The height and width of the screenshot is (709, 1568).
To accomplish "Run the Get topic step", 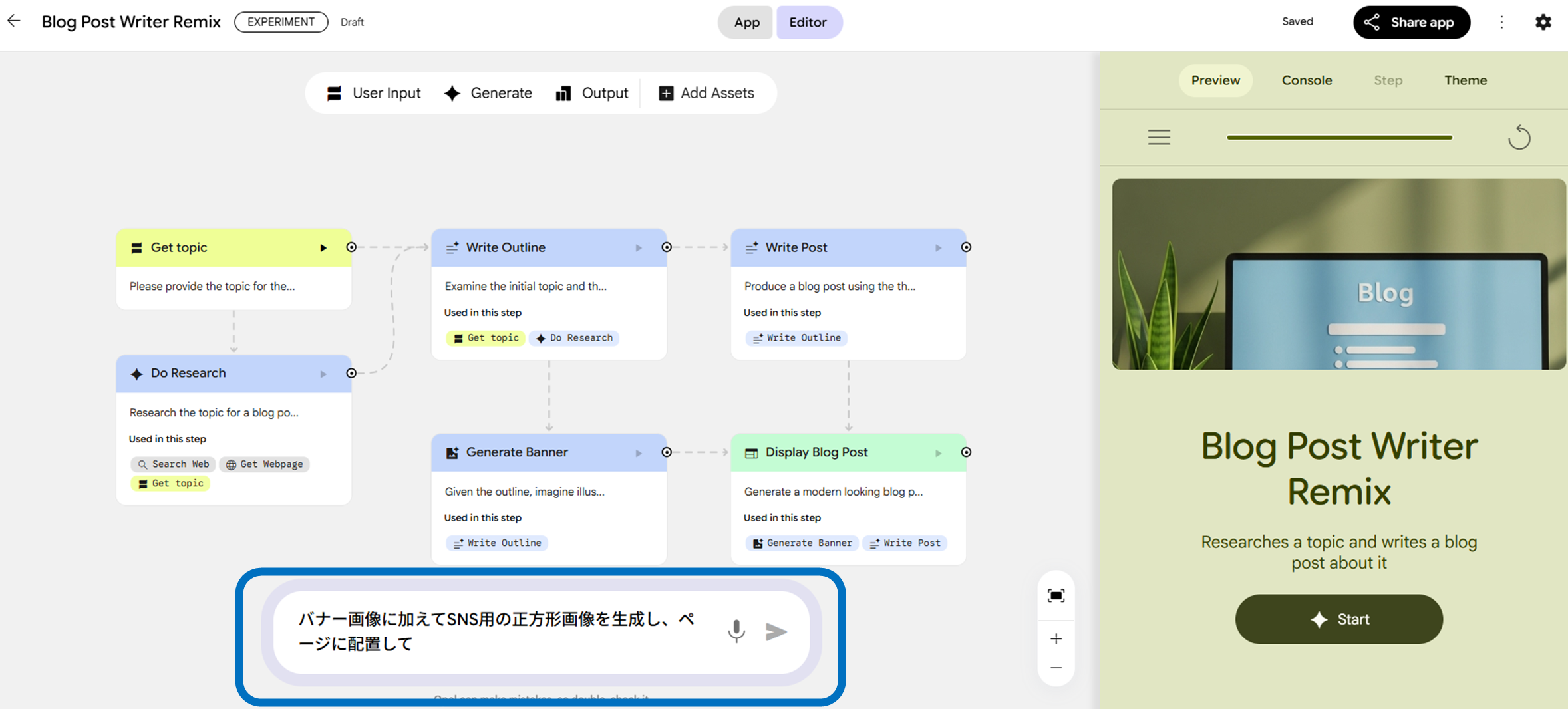I will click(323, 248).
